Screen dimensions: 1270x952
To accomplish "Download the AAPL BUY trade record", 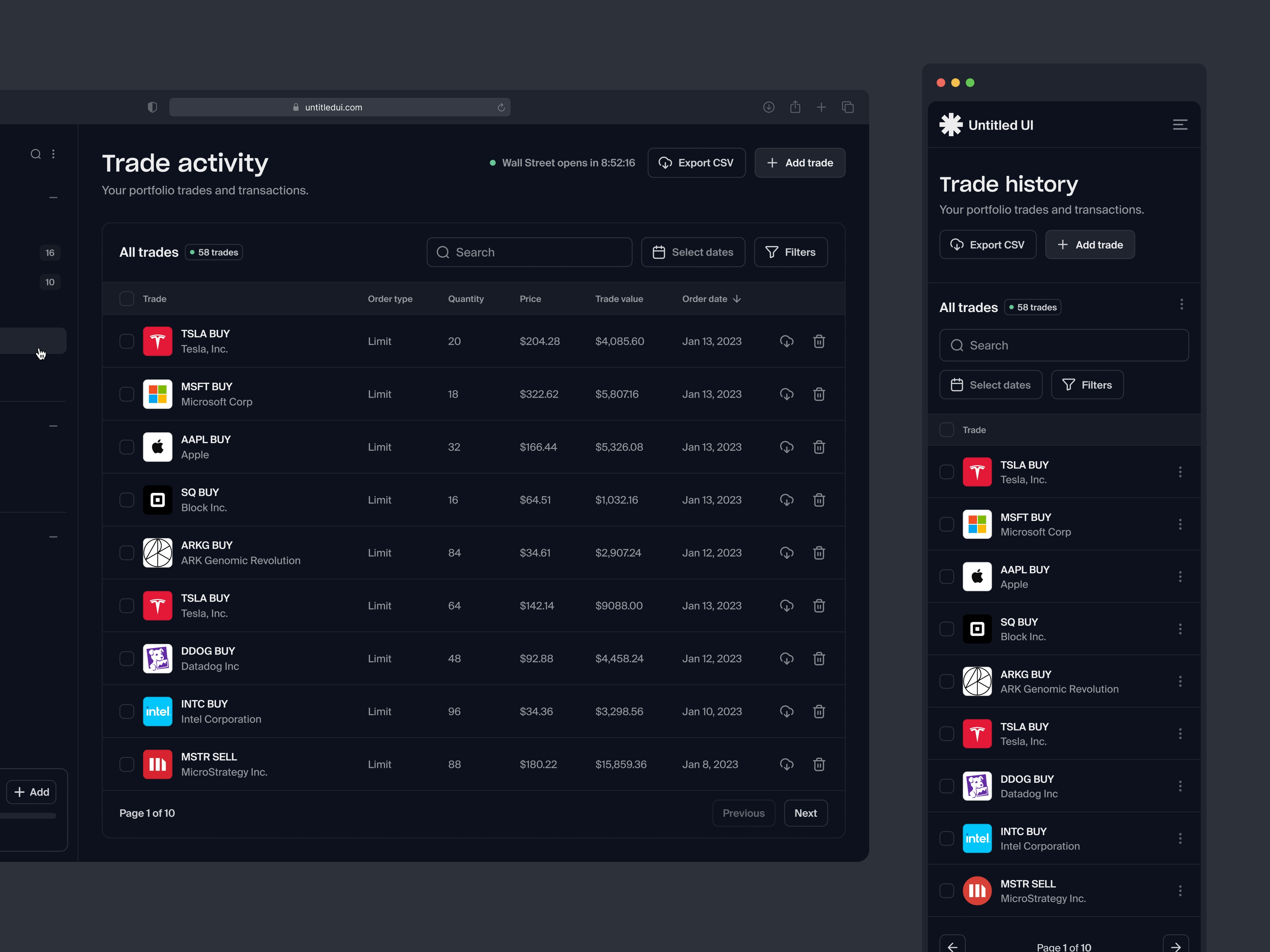I will tap(786, 447).
